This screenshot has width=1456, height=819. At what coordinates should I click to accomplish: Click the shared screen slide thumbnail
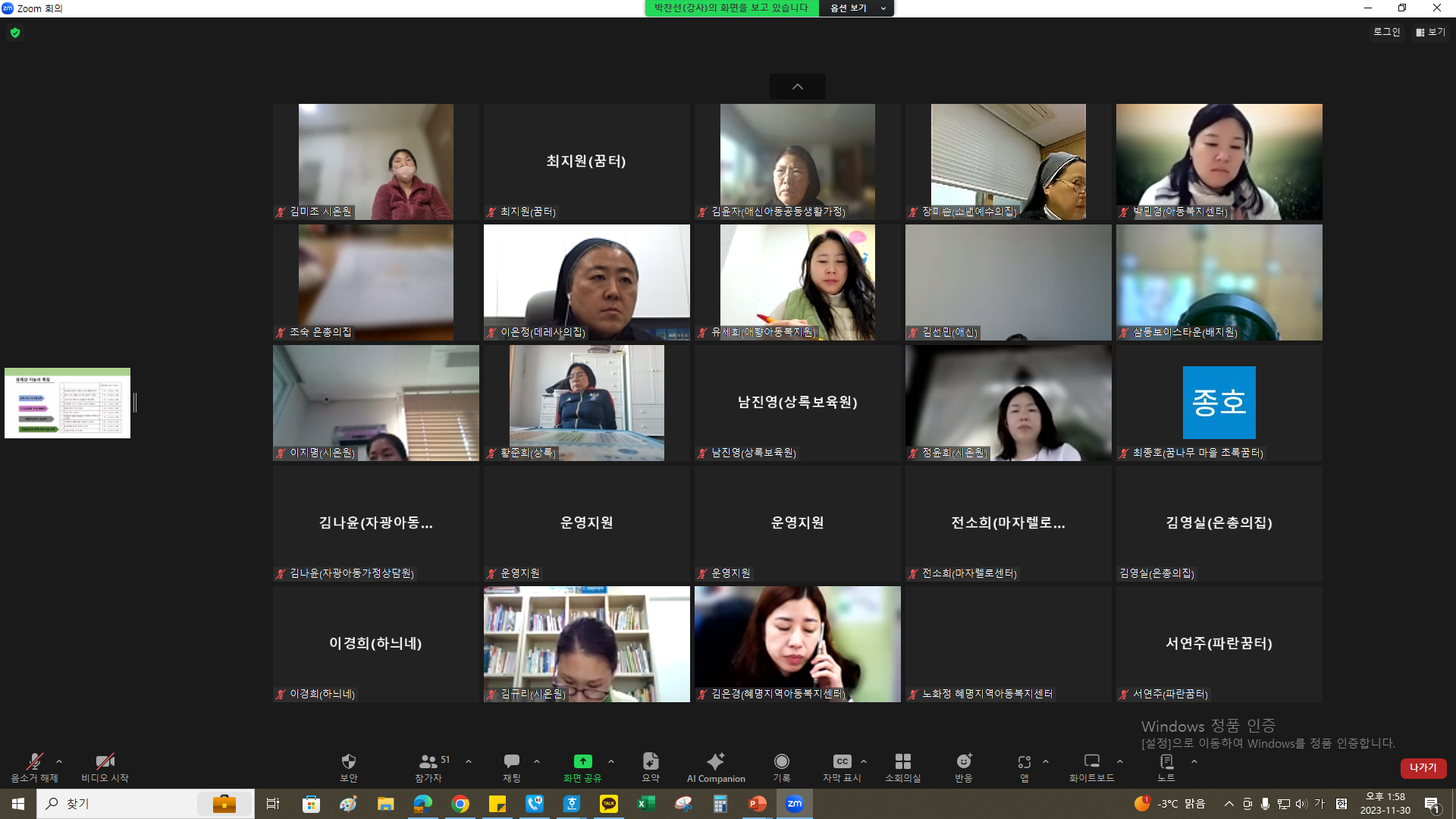(x=67, y=403)
